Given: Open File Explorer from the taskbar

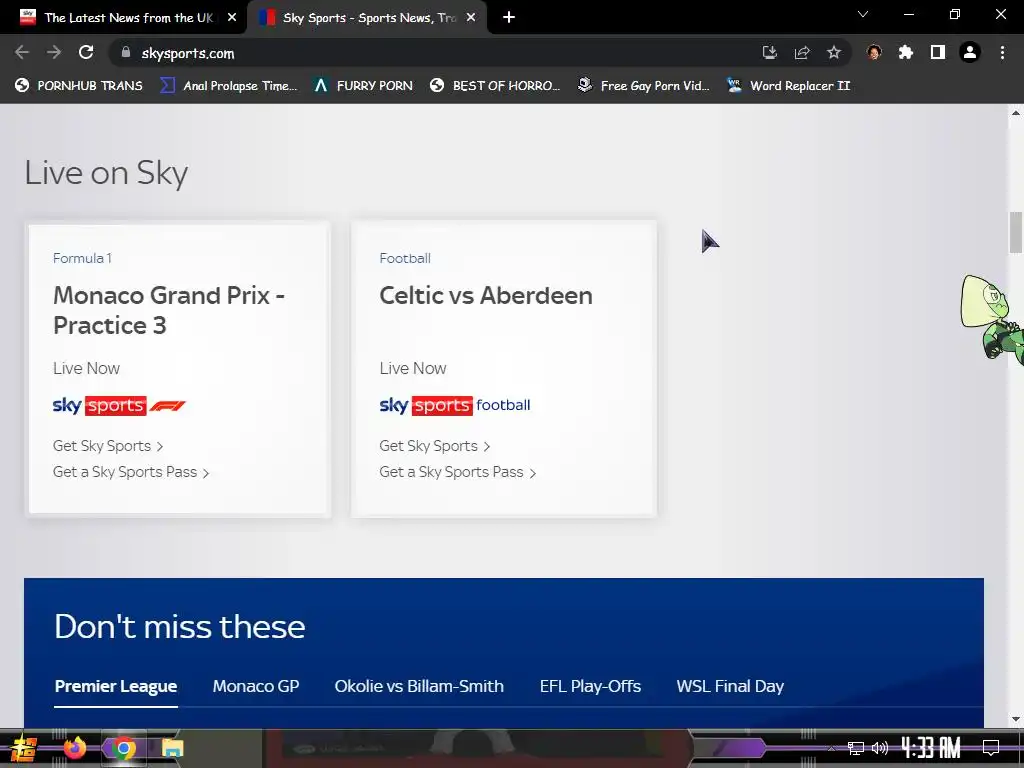Looking at the screenshot, I should 172,748.
